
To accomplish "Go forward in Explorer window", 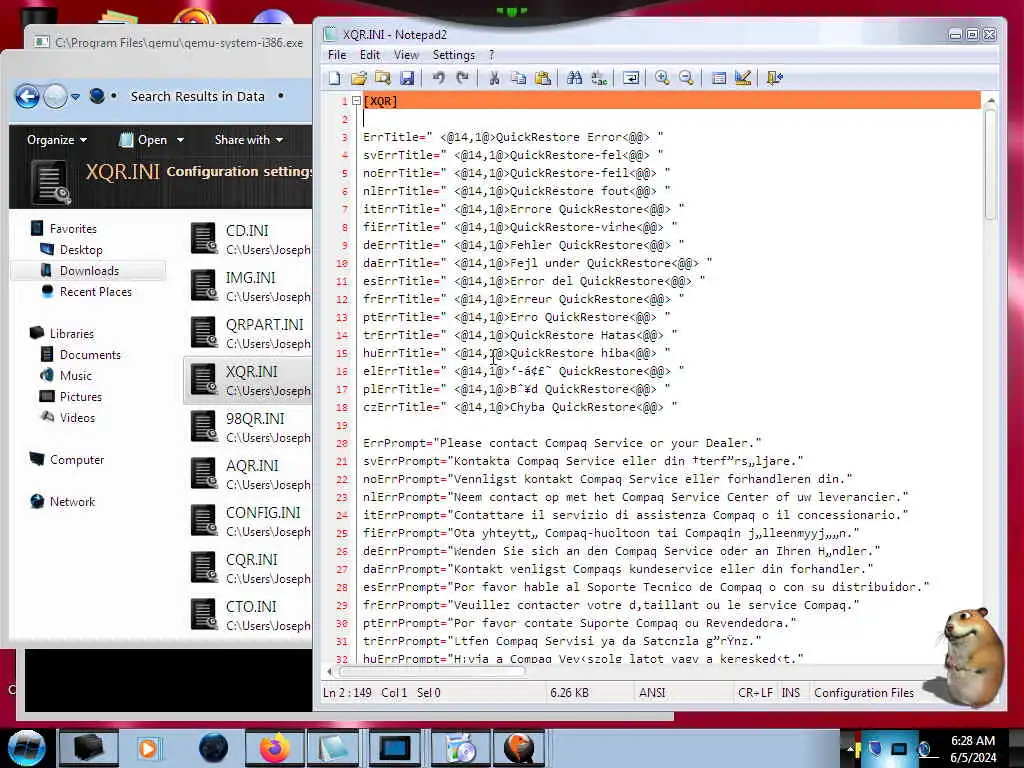I will tap(55, 97).
